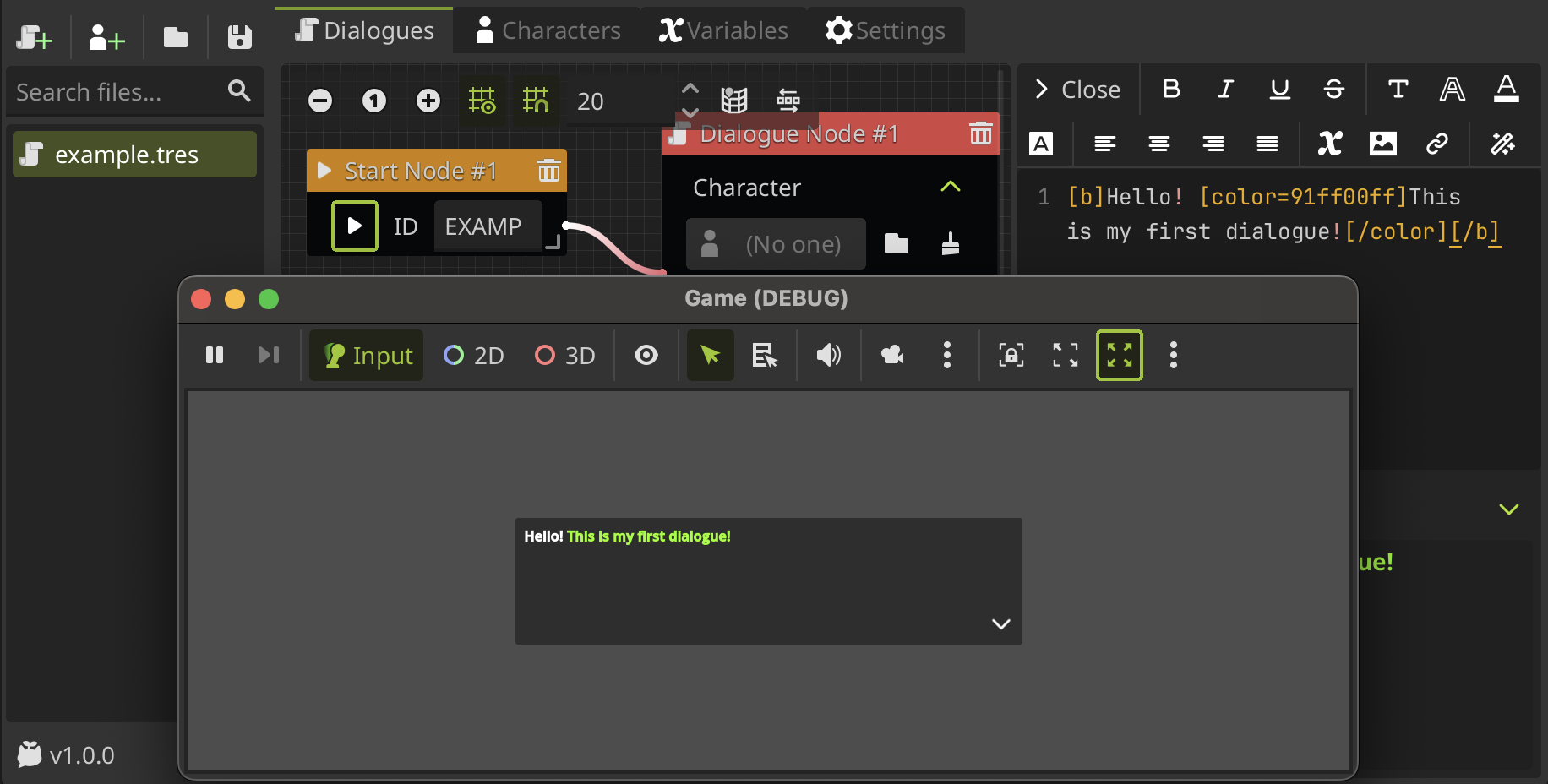Click the add new character icon
The image size is (1548, 784).
point(106,38)
